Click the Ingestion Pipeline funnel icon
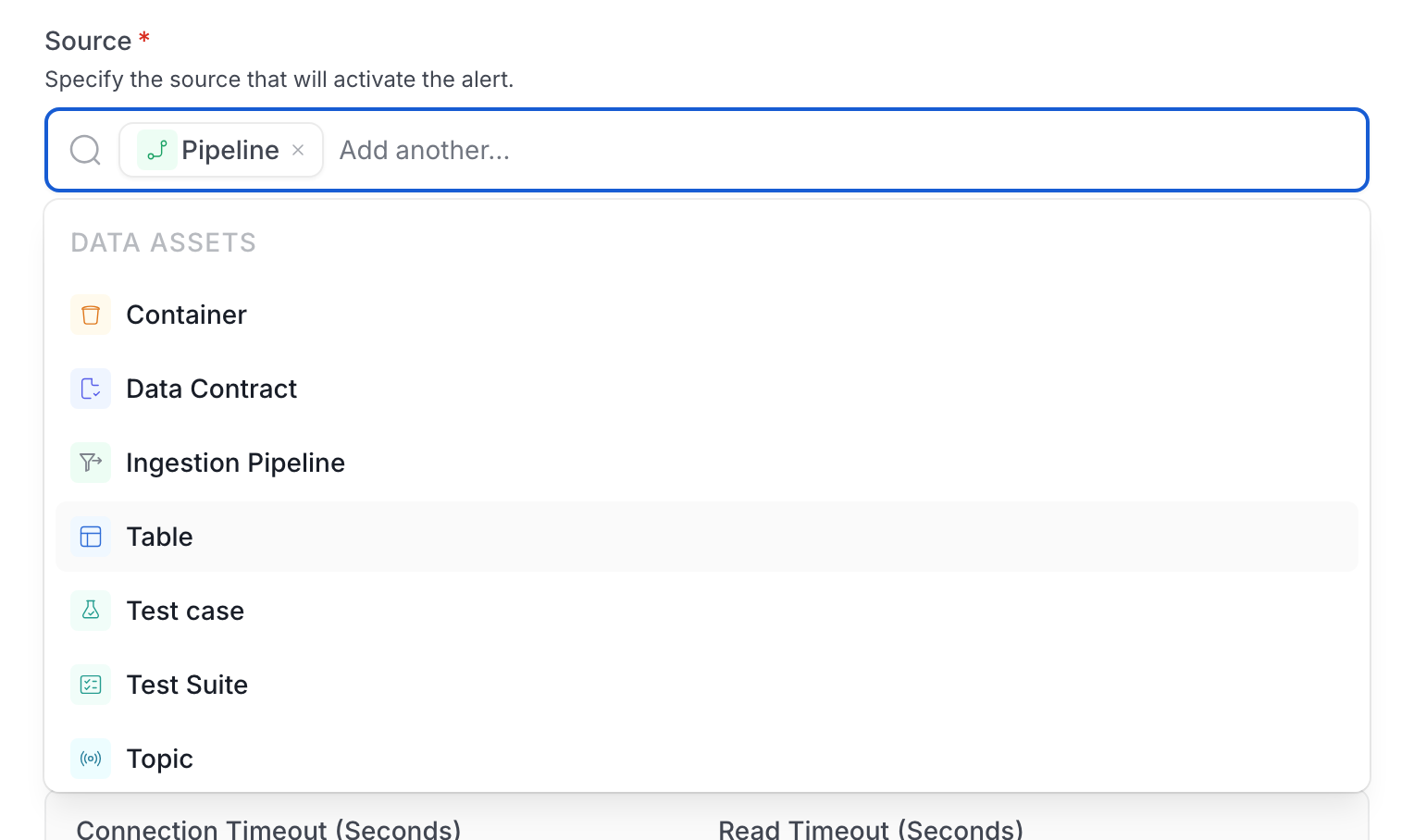This screenshot has width=1414, height=840. [x=91, y=463]
